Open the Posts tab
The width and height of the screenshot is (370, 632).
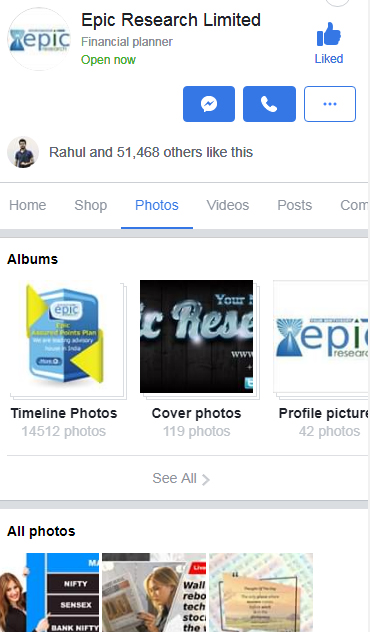click(295, 205)
